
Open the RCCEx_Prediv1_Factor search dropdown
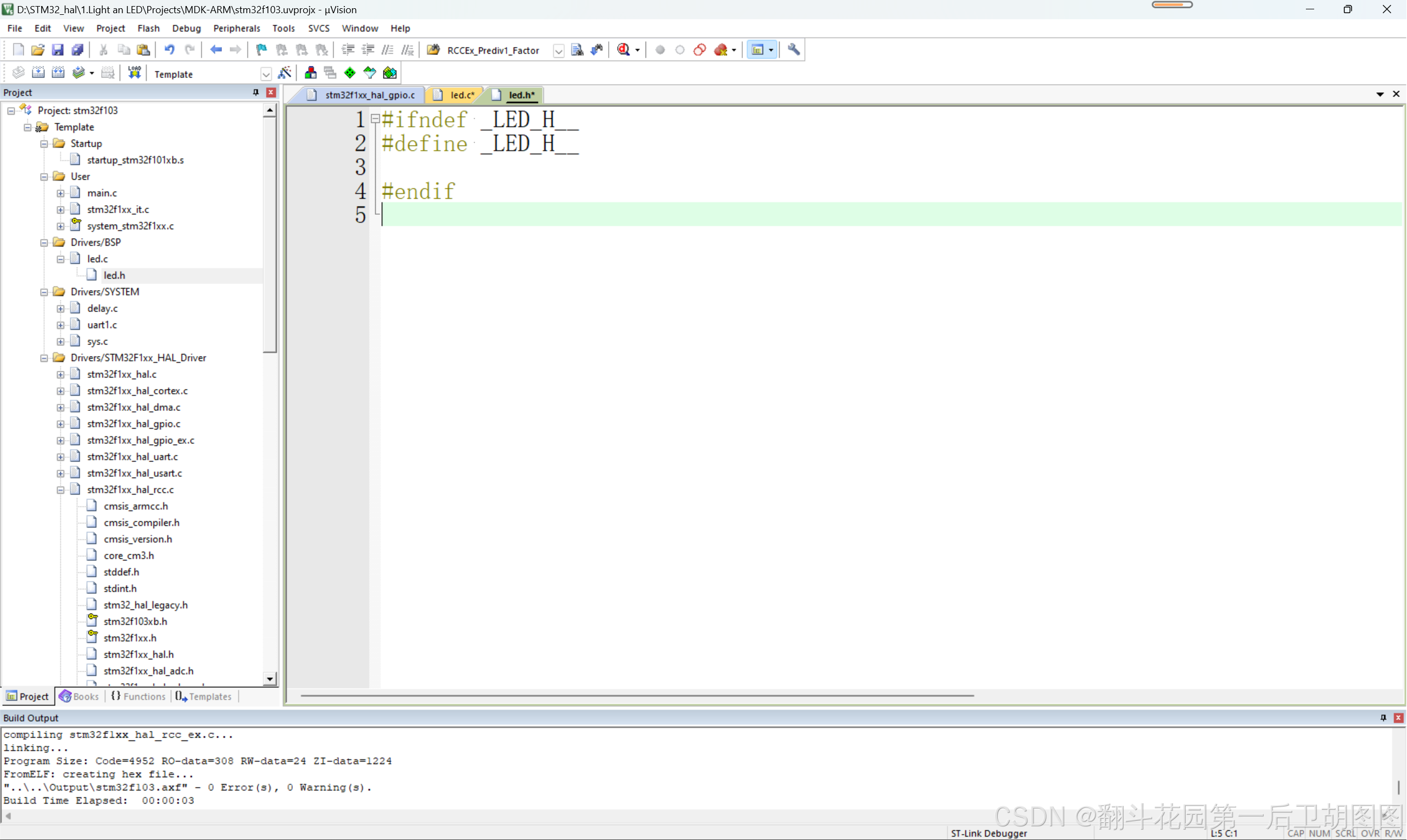click(558, 51)
